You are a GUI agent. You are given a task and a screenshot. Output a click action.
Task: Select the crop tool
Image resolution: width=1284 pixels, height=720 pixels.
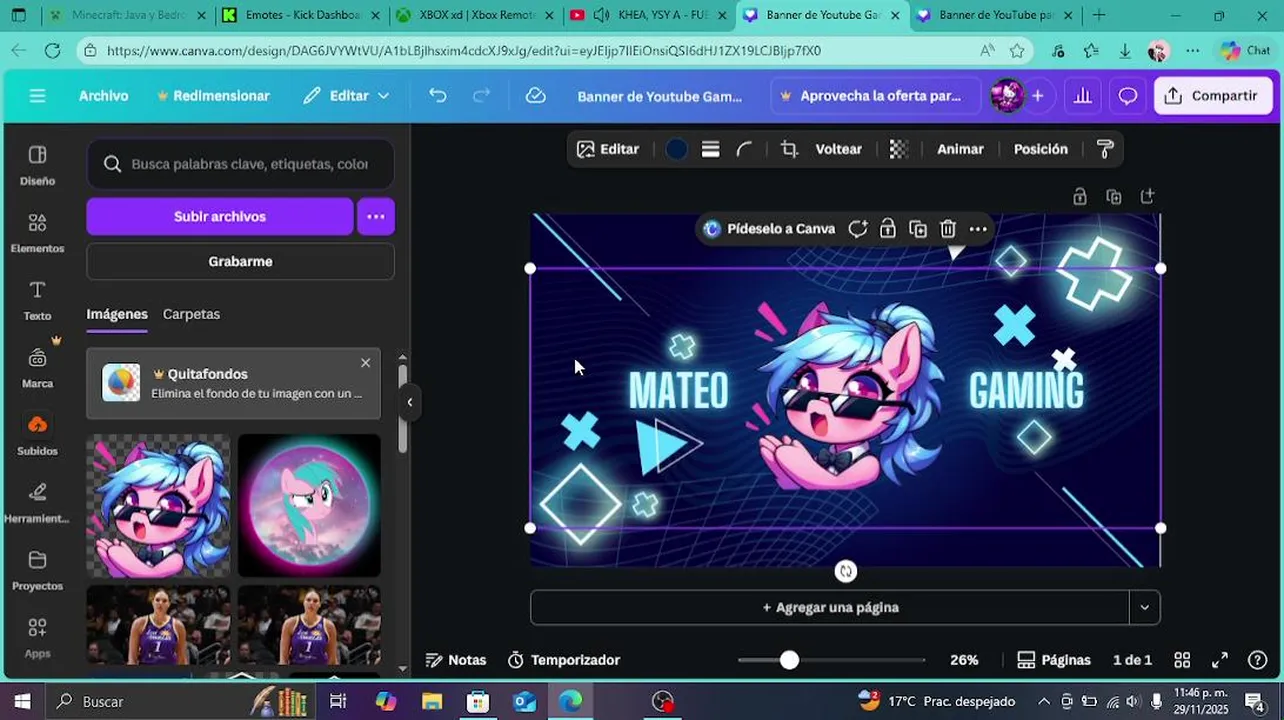(x=789, y=149)
